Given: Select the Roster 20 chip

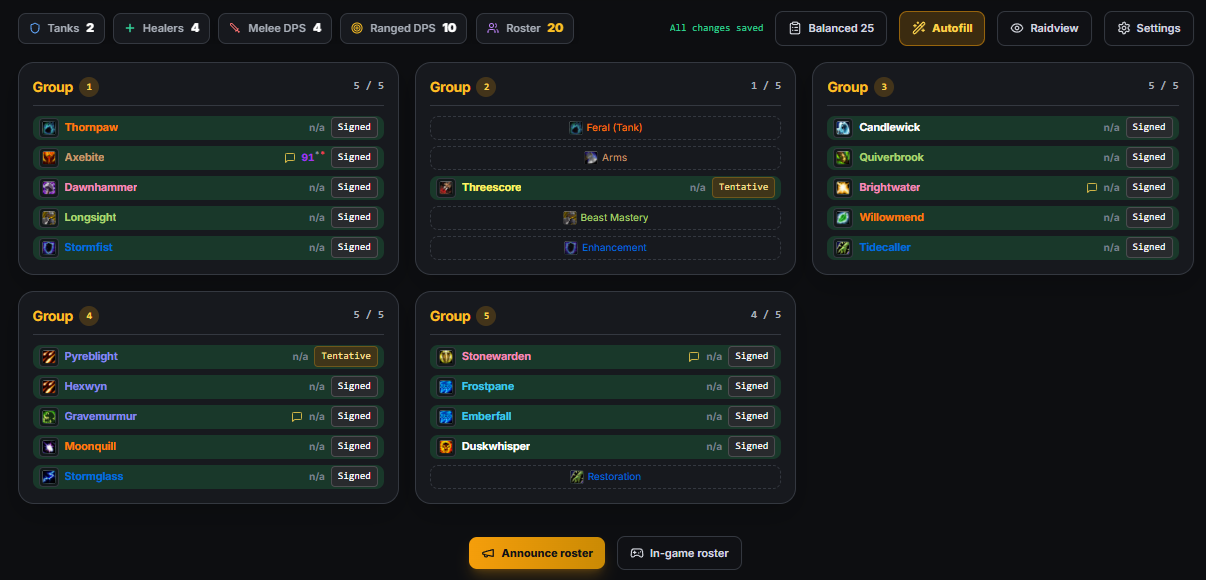Looking at the screenshot, I should point(525,28).
